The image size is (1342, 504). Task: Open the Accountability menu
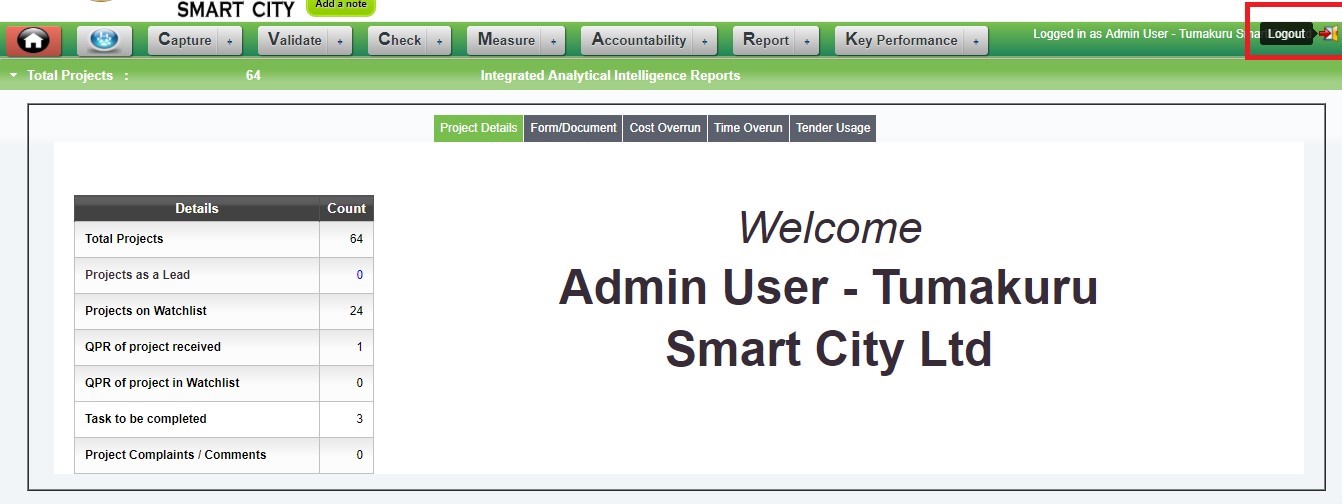[x=639, y=40]
